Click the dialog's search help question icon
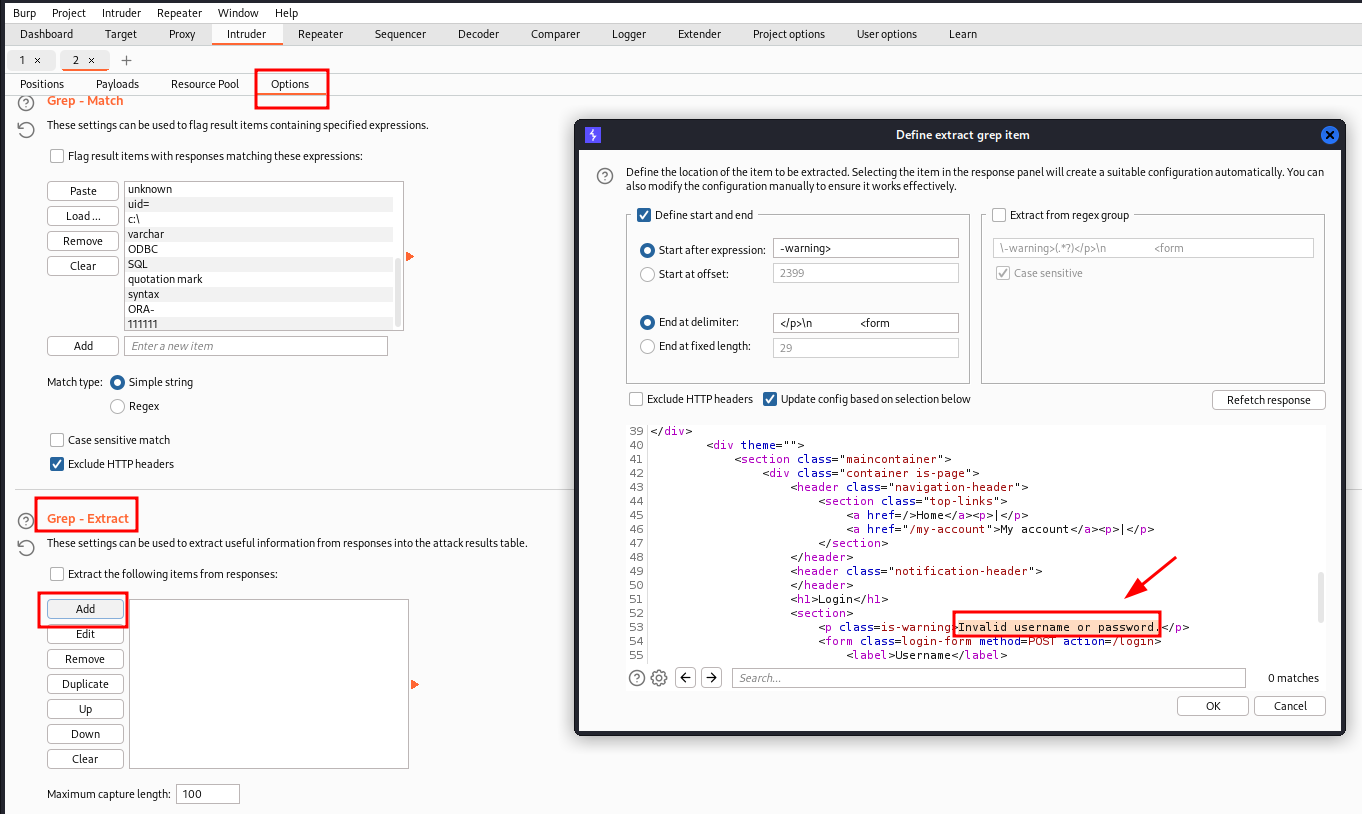Viewport: 1362px width, 814px height. pos(637,678)
